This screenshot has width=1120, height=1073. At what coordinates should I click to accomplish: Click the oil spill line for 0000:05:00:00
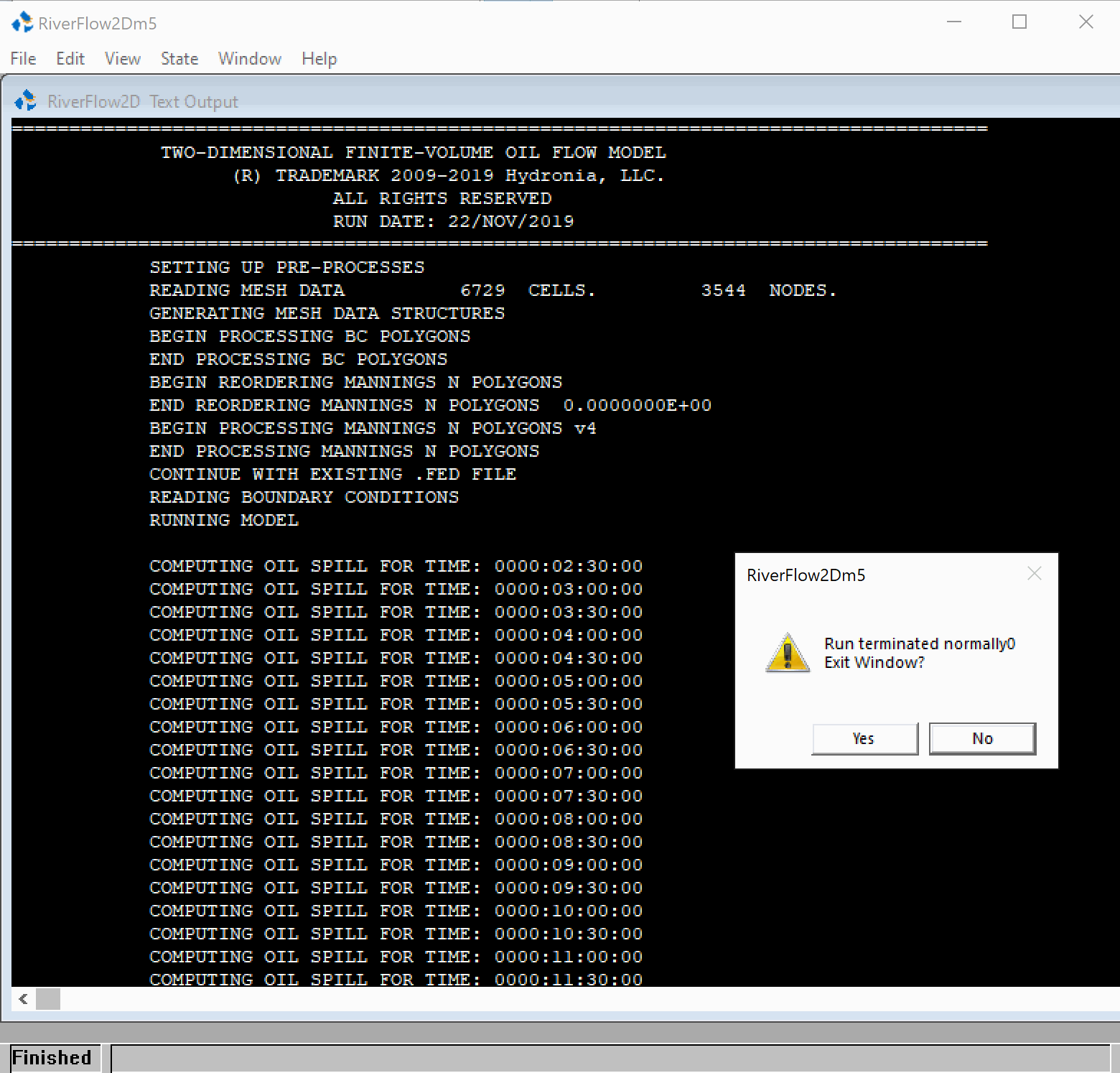click(396, 681)
